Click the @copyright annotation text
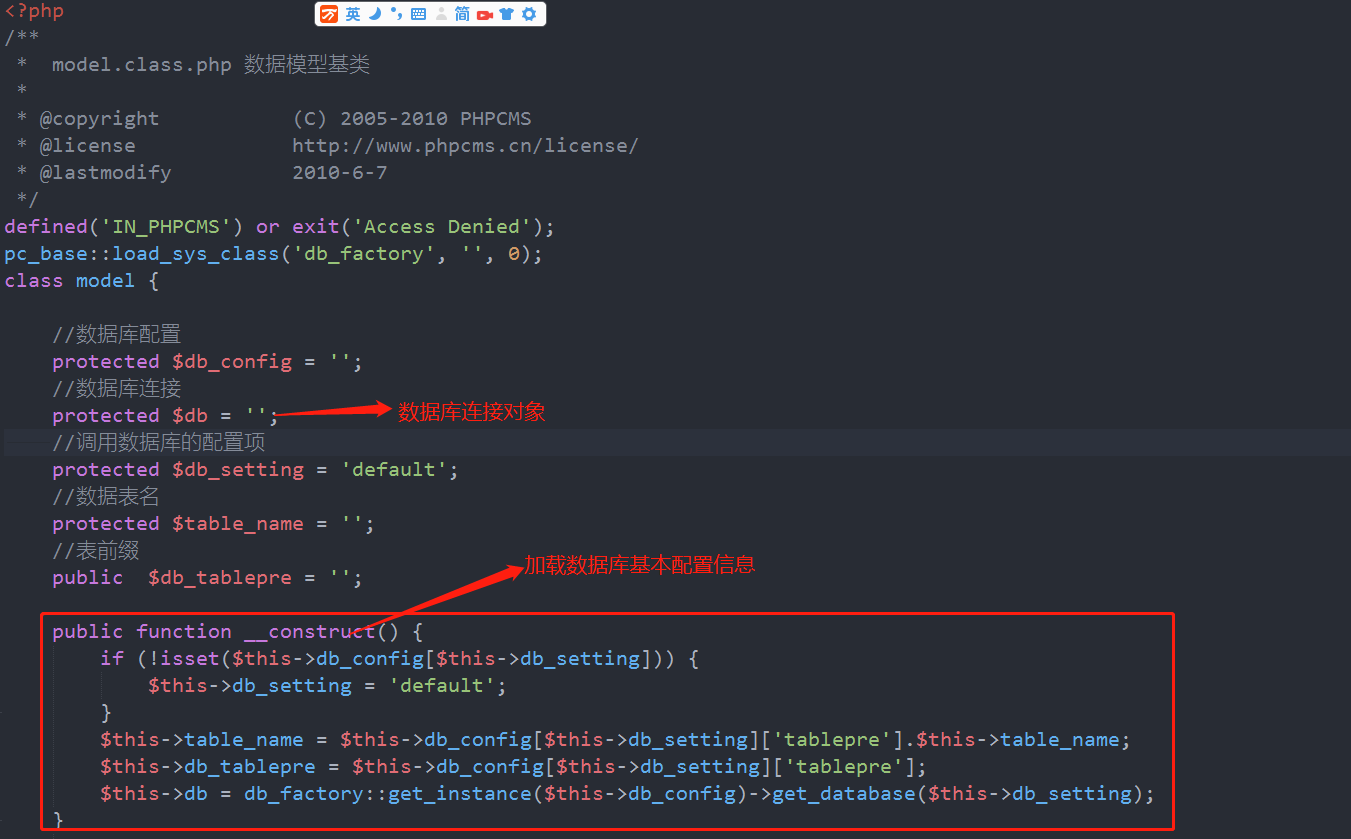This screenshot has width=1351, height=839. [99, 119]
